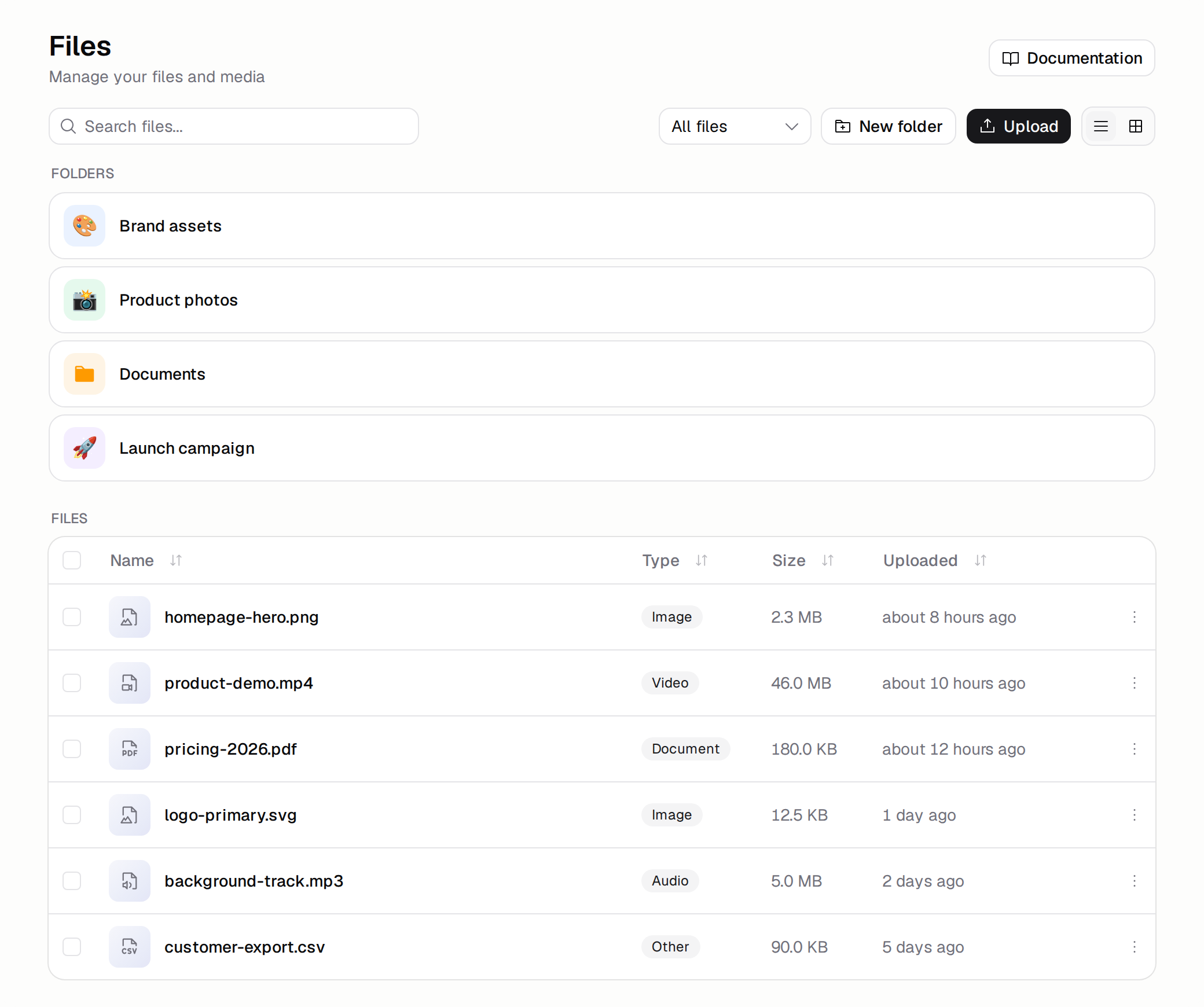The width and height of the screenshot is (1204, 1007).
Task: Tick the select-all files checkbox
Action: pos(72,560)
